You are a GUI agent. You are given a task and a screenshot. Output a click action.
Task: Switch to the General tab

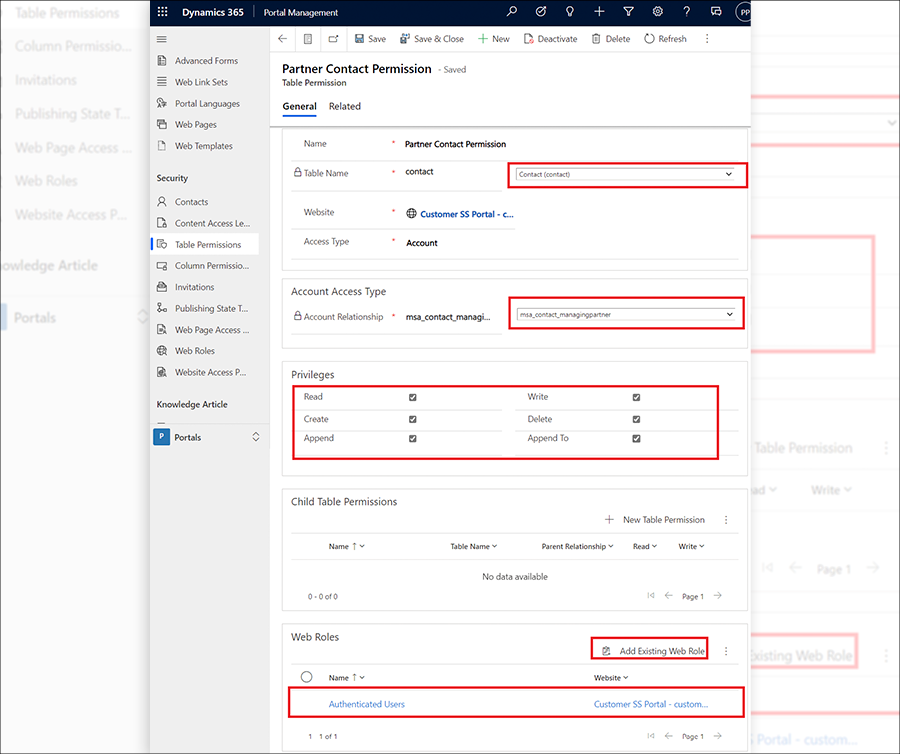299,106
